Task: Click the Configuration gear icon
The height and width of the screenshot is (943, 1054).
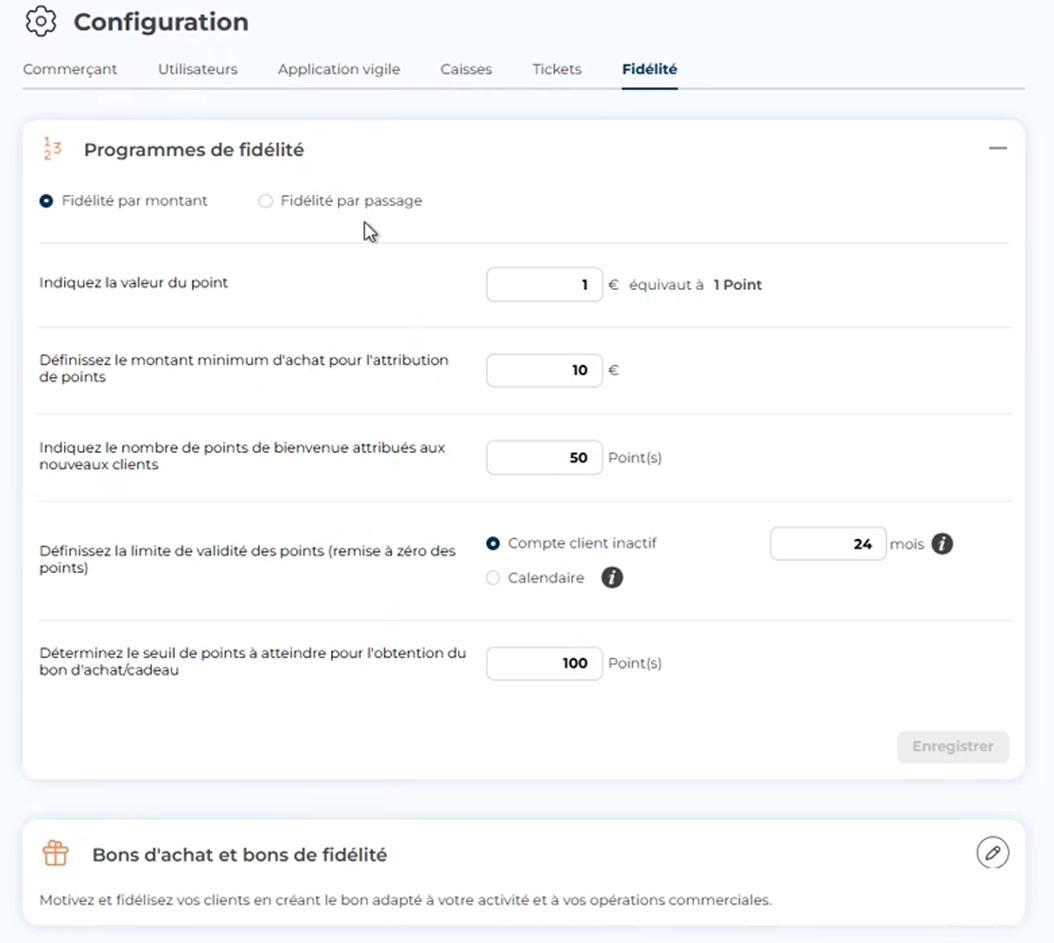Action: [x=41, y=21]
